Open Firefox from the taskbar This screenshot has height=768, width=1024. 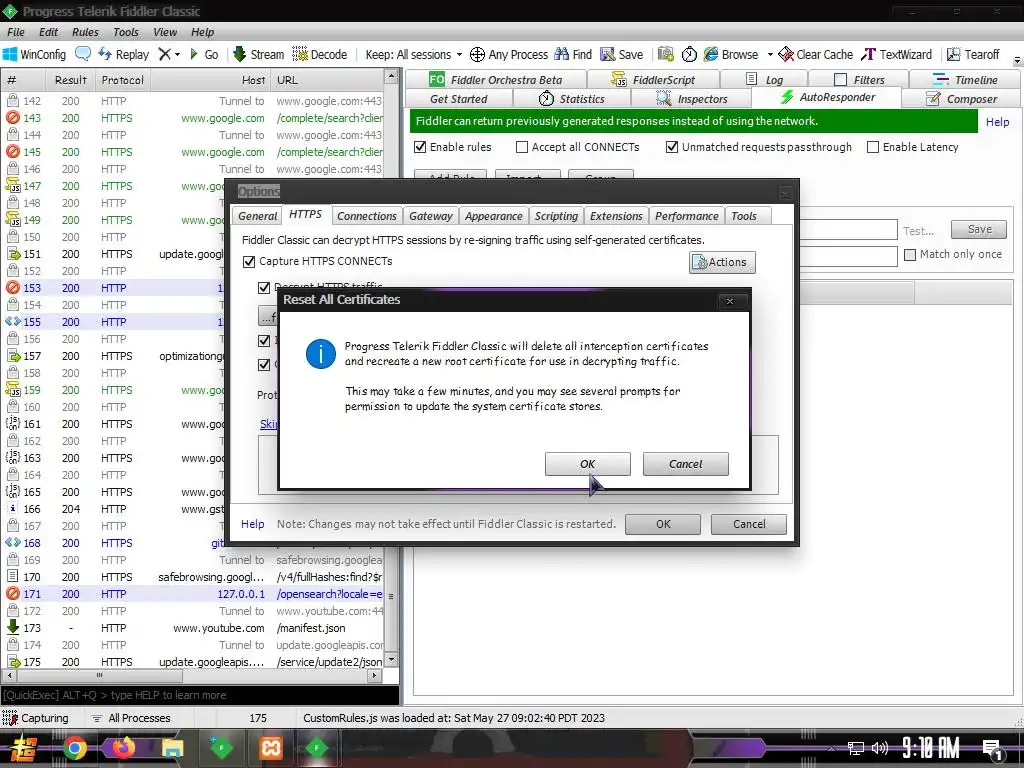point(123,748)
